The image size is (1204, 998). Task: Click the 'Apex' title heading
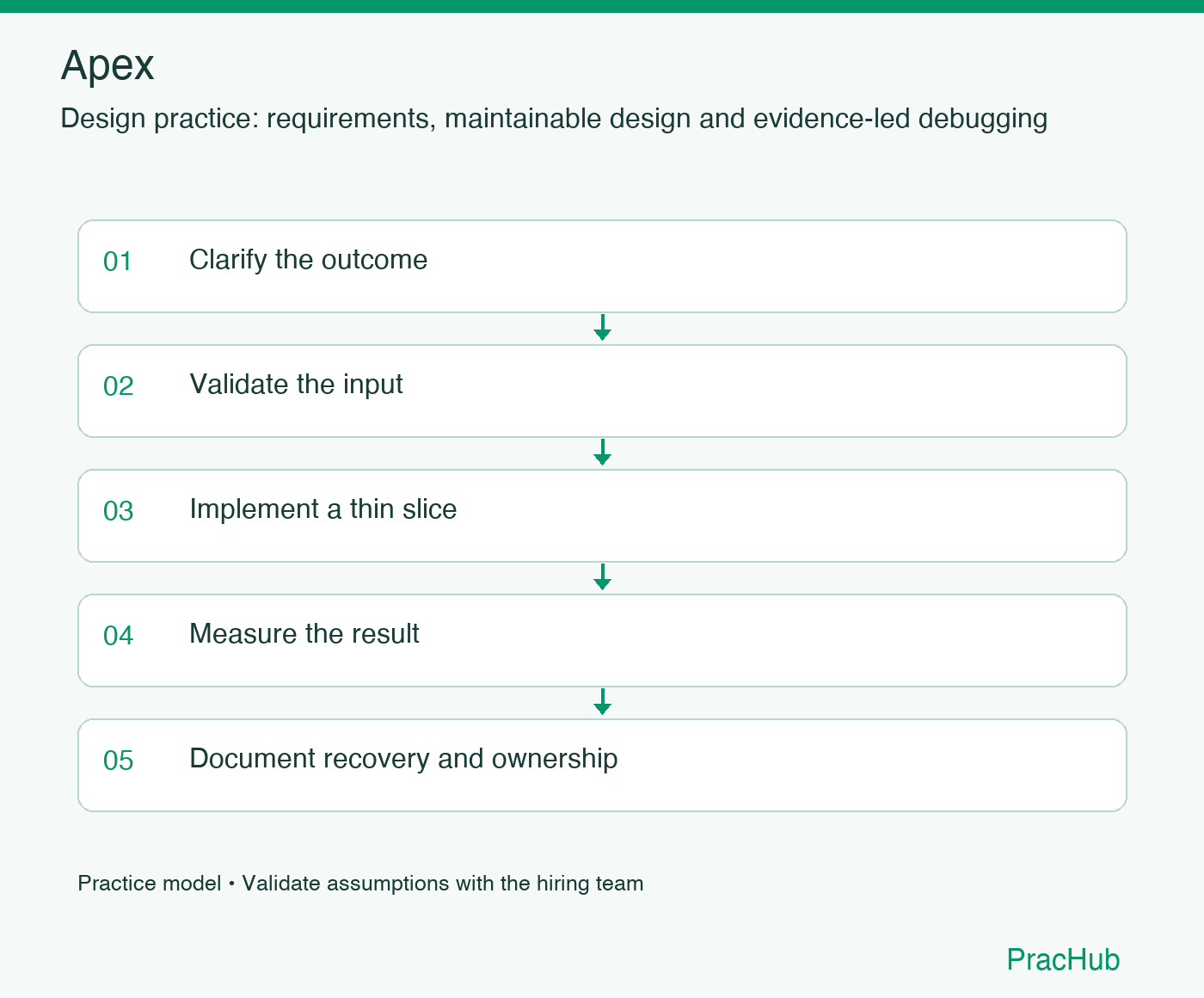pos(107,65)
